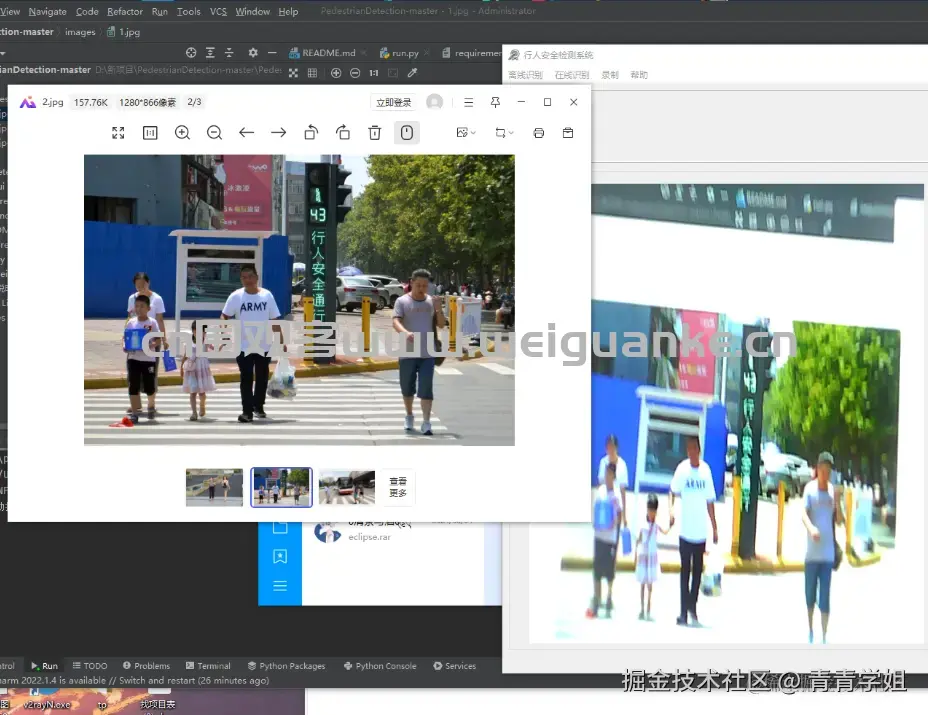Open the Python Packages tool window
This screenshot has height=715, width=928.
286,666
